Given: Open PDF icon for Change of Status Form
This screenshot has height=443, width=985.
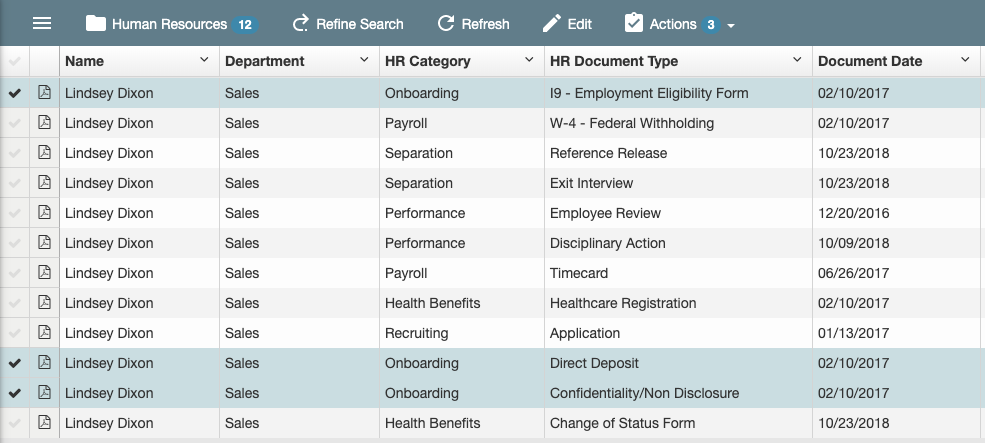Looking at the screenshot, I should [44, 423].
